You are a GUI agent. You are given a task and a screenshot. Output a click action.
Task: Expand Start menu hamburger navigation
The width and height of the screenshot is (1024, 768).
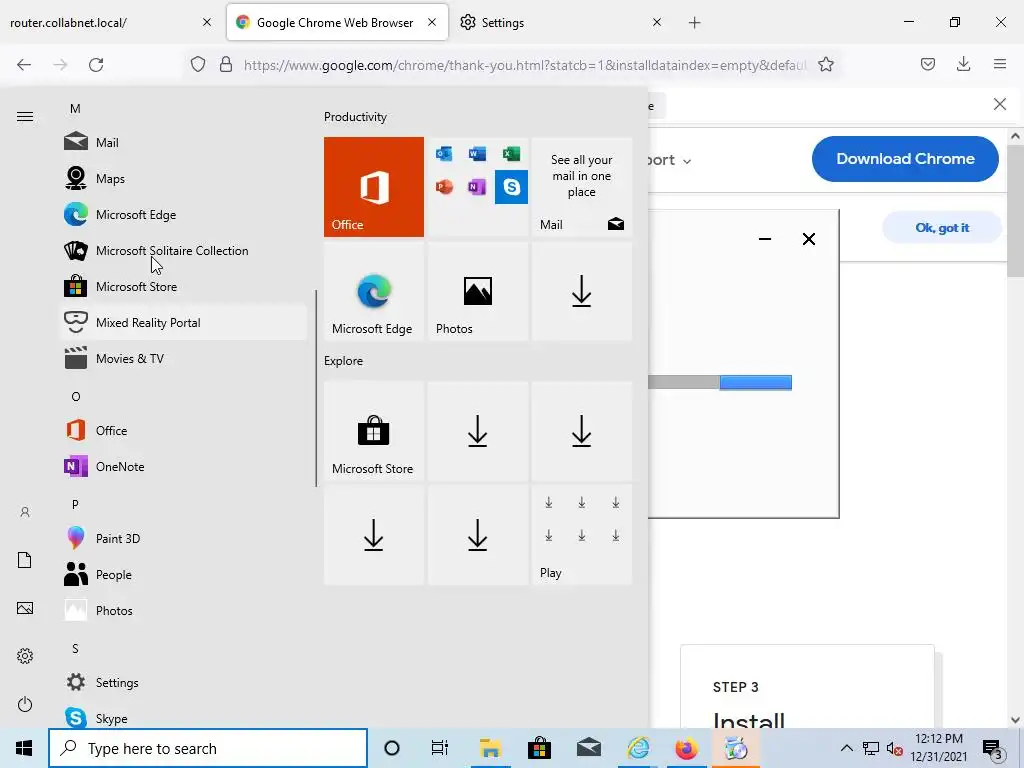point(25,116)
